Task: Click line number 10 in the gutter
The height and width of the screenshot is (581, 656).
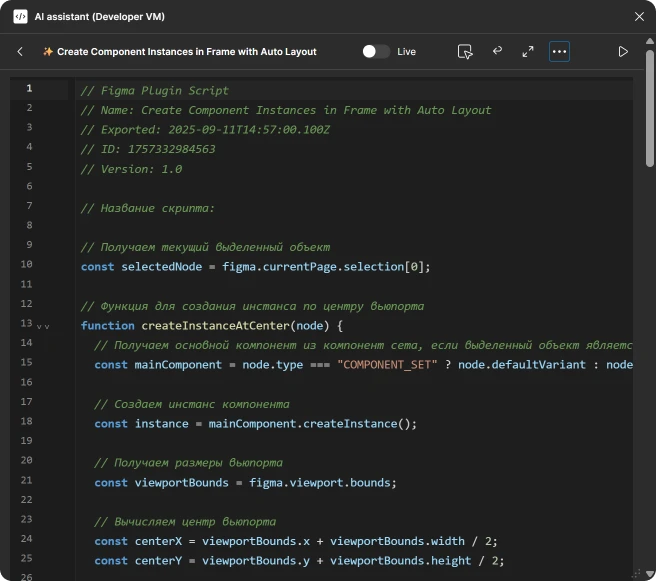Action: point(26,264)
